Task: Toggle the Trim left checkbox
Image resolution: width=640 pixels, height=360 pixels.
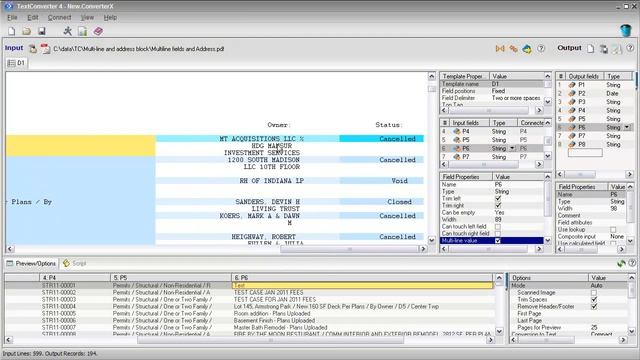Action: coord(498,198)
